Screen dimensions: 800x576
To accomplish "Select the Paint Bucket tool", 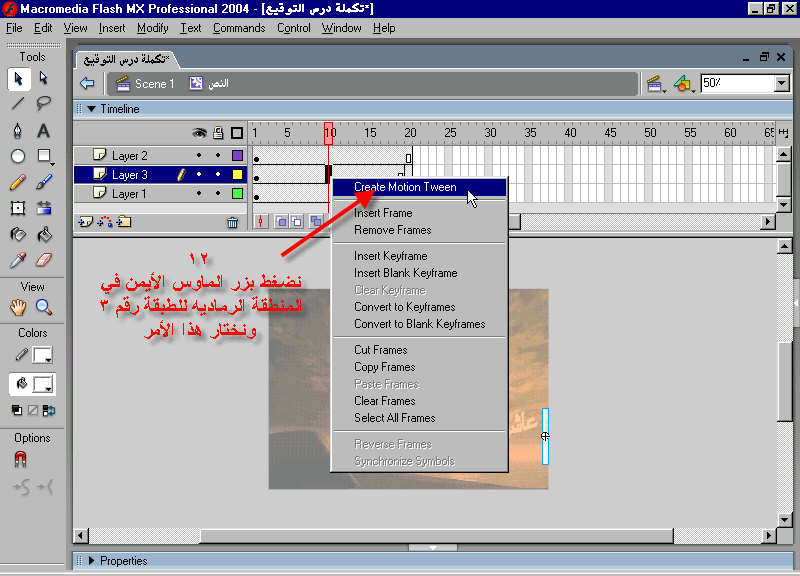I will [x=44, y=235].
